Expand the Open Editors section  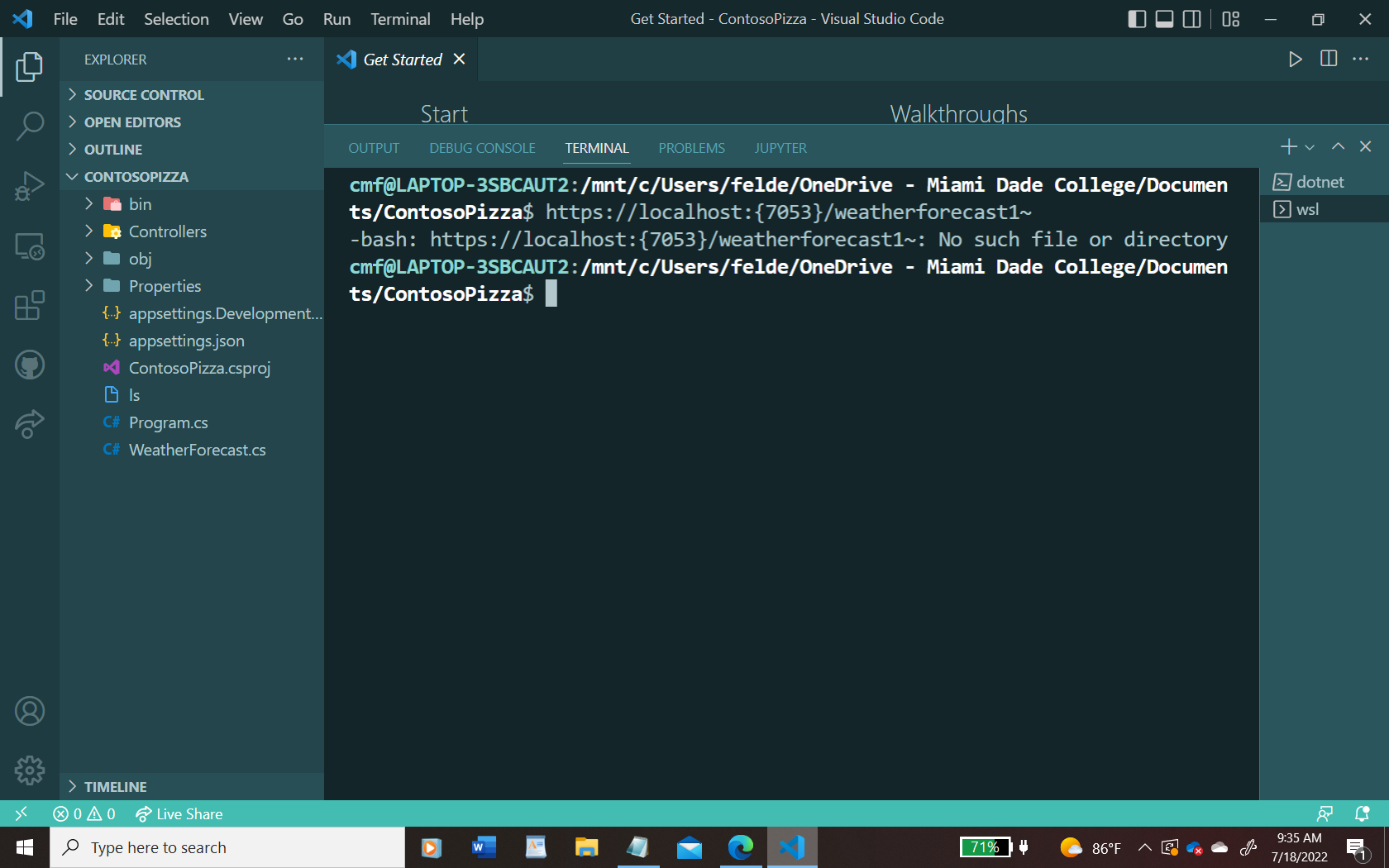click(x=192, y=122)
